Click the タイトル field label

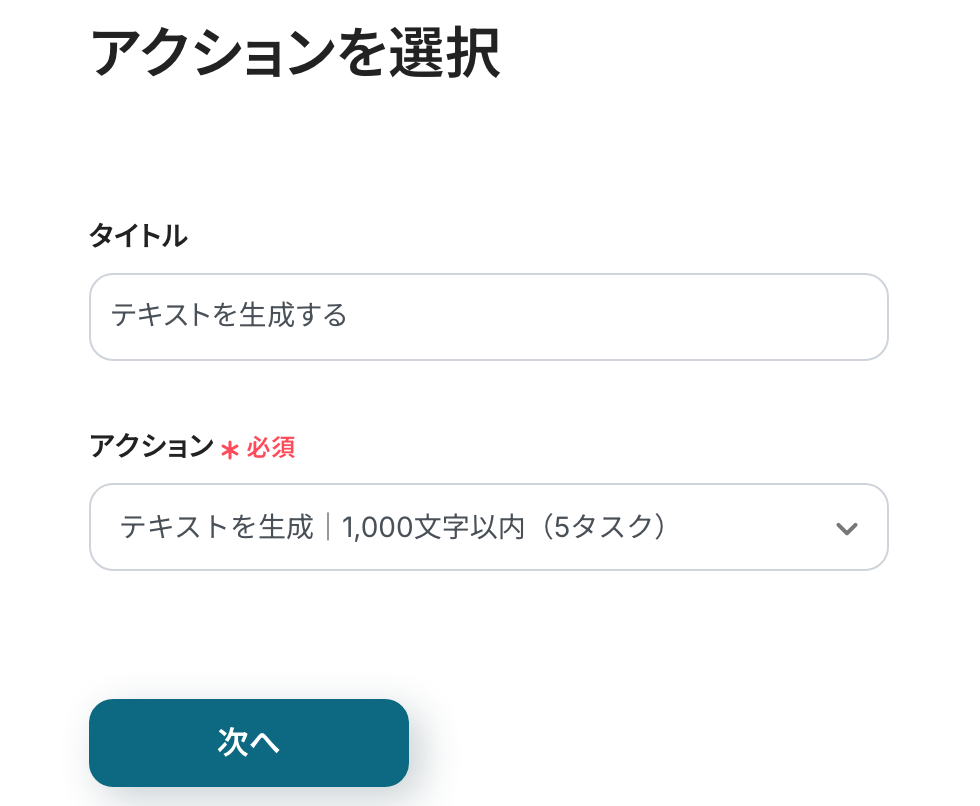coord(138,236)
